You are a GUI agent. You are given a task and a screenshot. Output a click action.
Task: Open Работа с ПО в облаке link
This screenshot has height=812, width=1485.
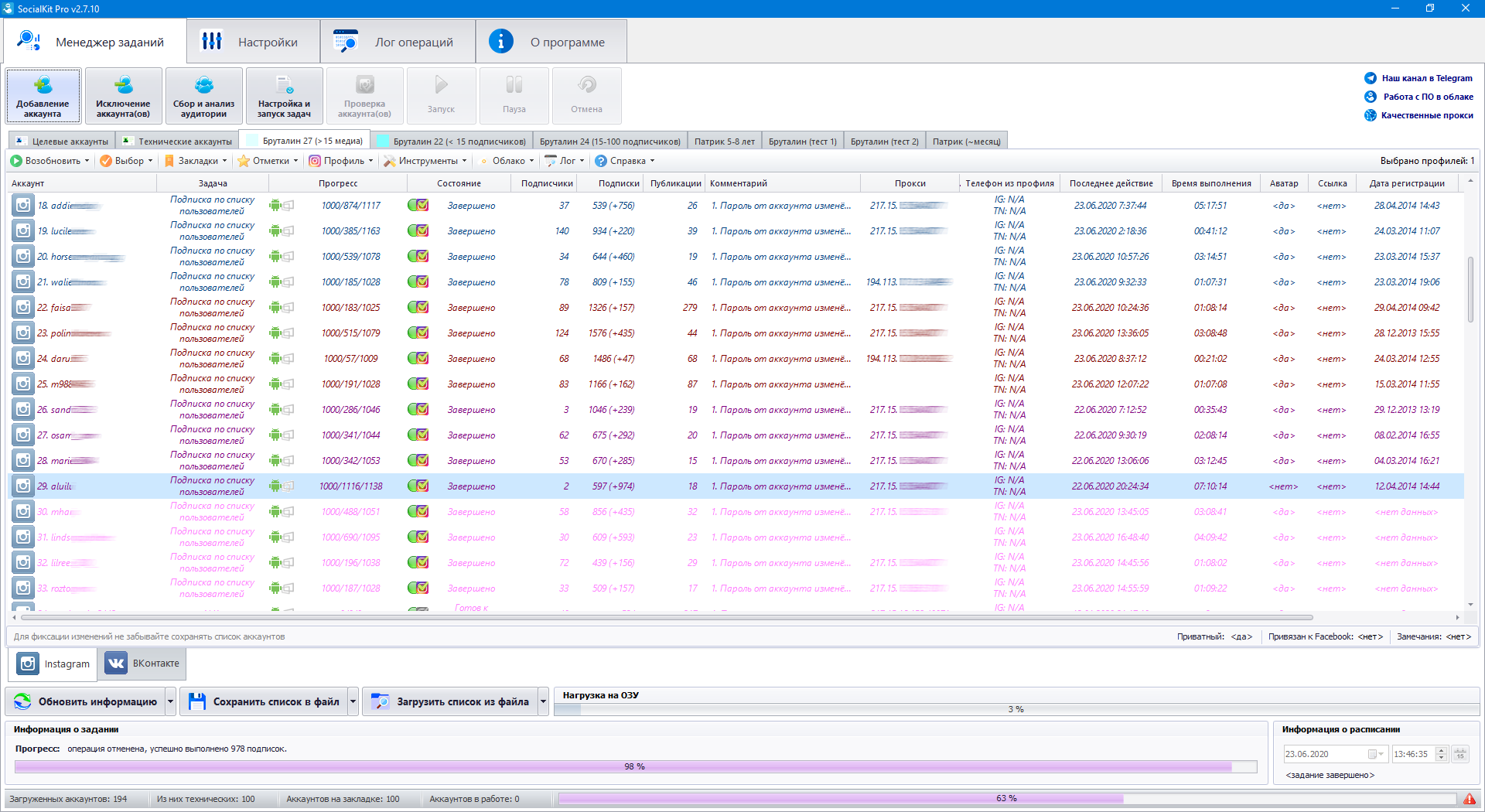point(1428,97)
